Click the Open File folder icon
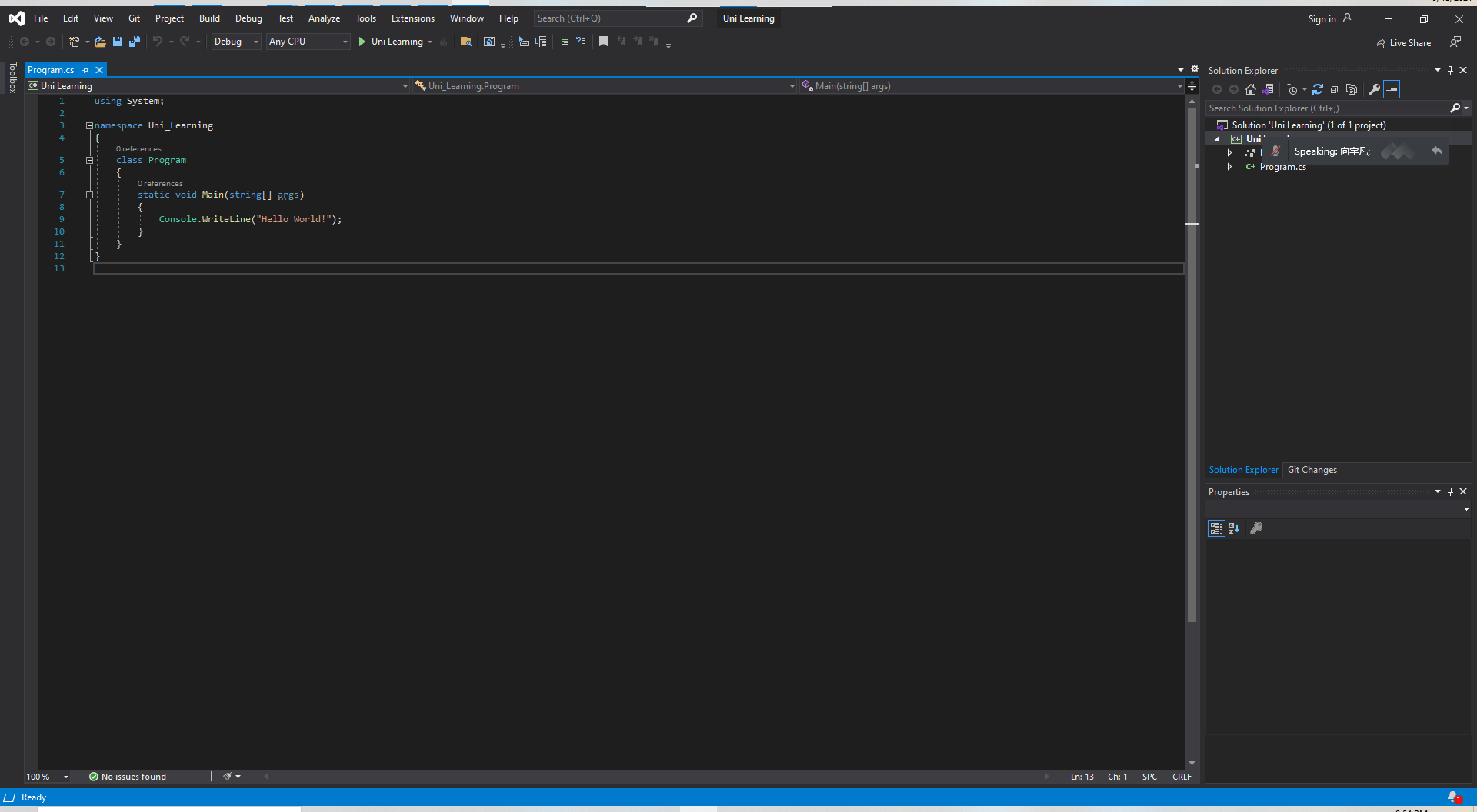The height and width of the screenshot is (812, 1477). point(100,42)
